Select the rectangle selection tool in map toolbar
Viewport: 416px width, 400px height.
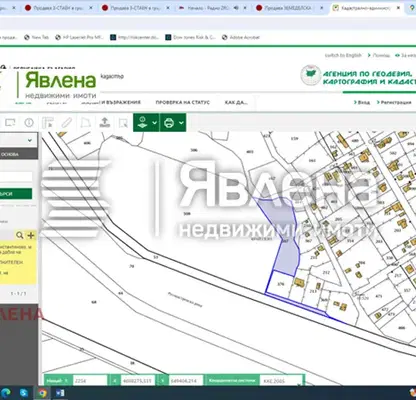(x=10, y=123)
